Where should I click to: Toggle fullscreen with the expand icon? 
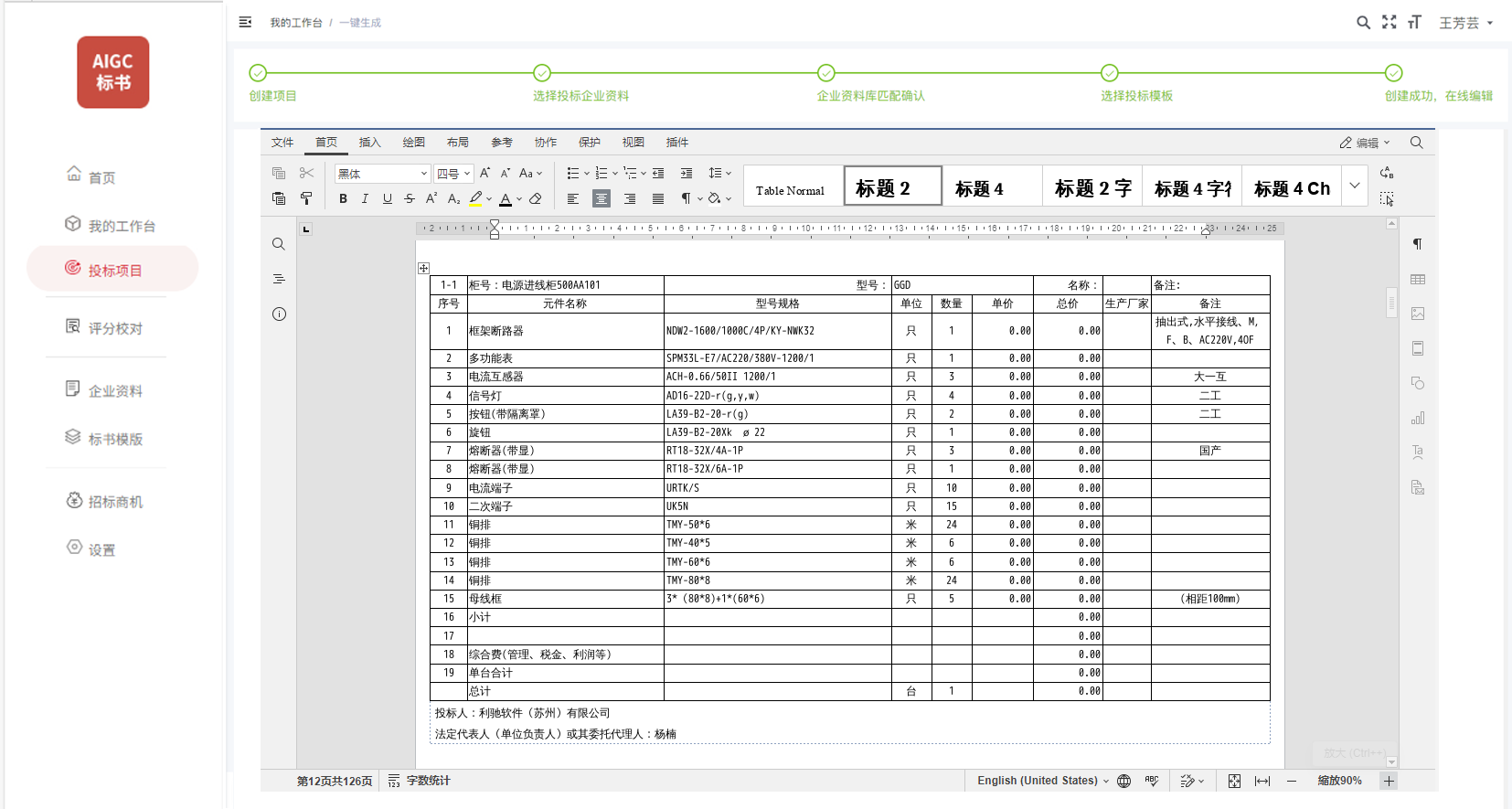pos(1390,22)
